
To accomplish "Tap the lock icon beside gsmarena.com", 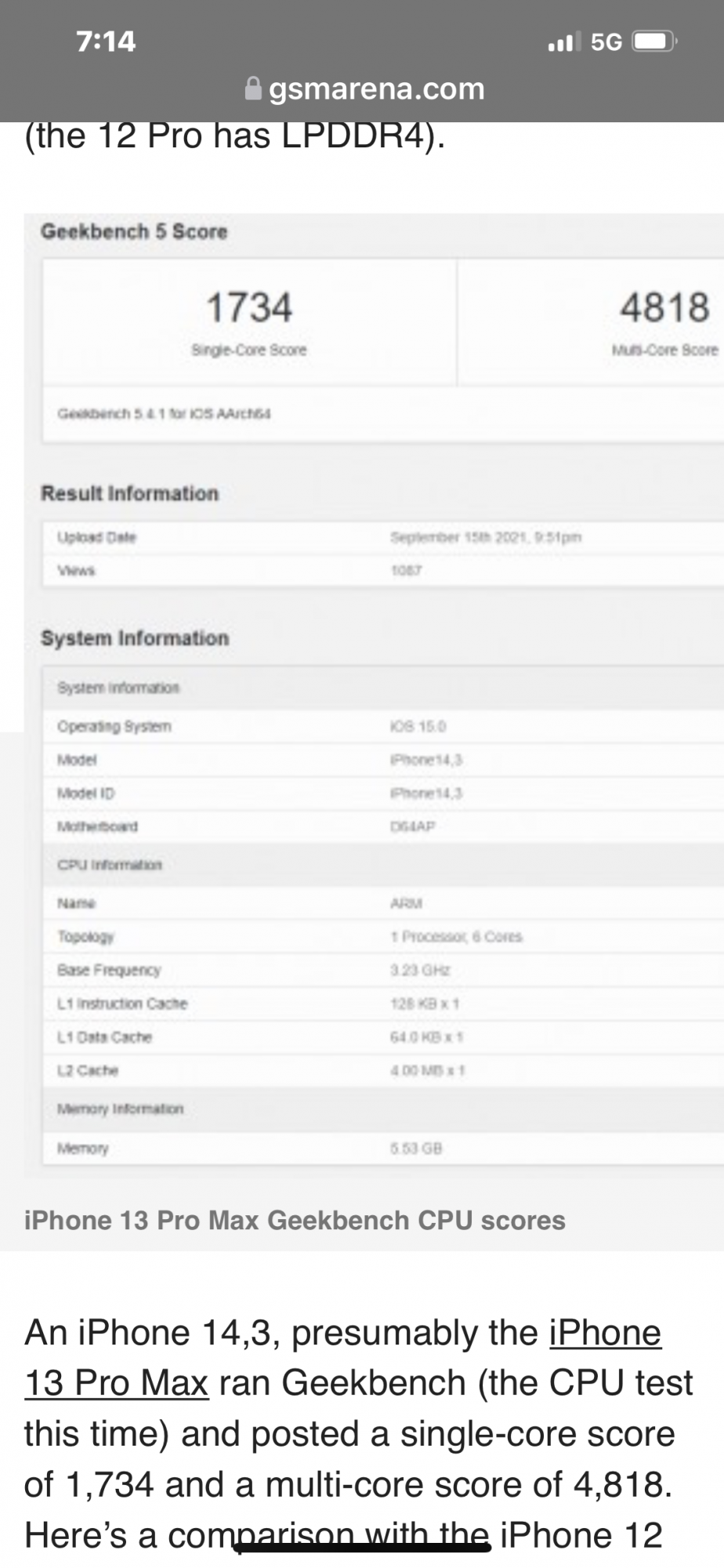I will [x=253, y=89].
